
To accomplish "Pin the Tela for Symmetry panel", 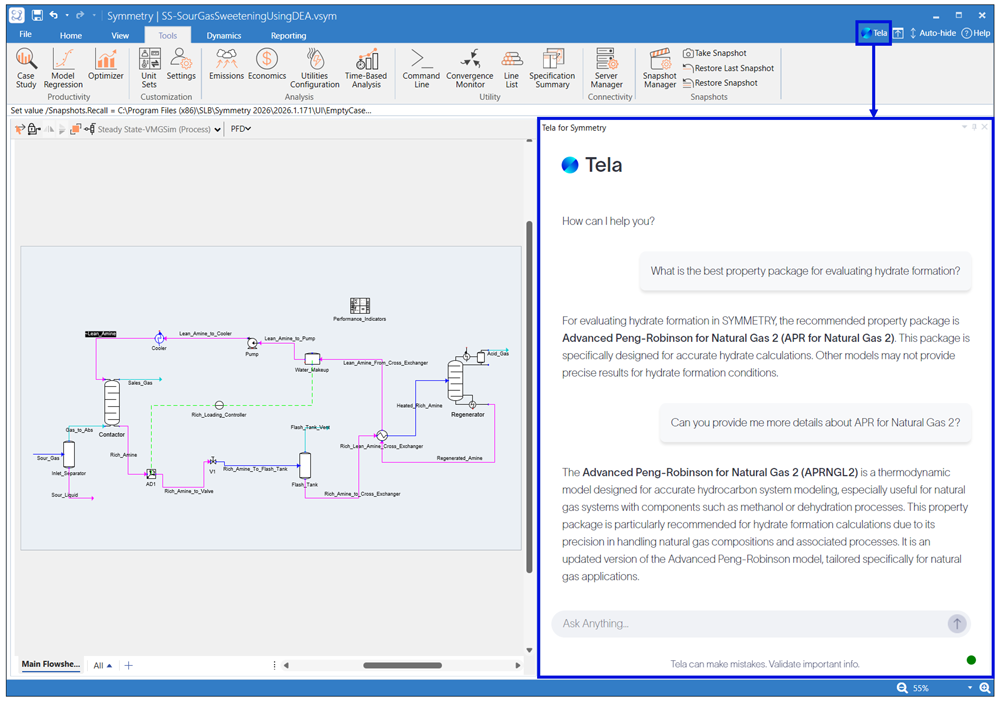I will [x=974, y=128].
